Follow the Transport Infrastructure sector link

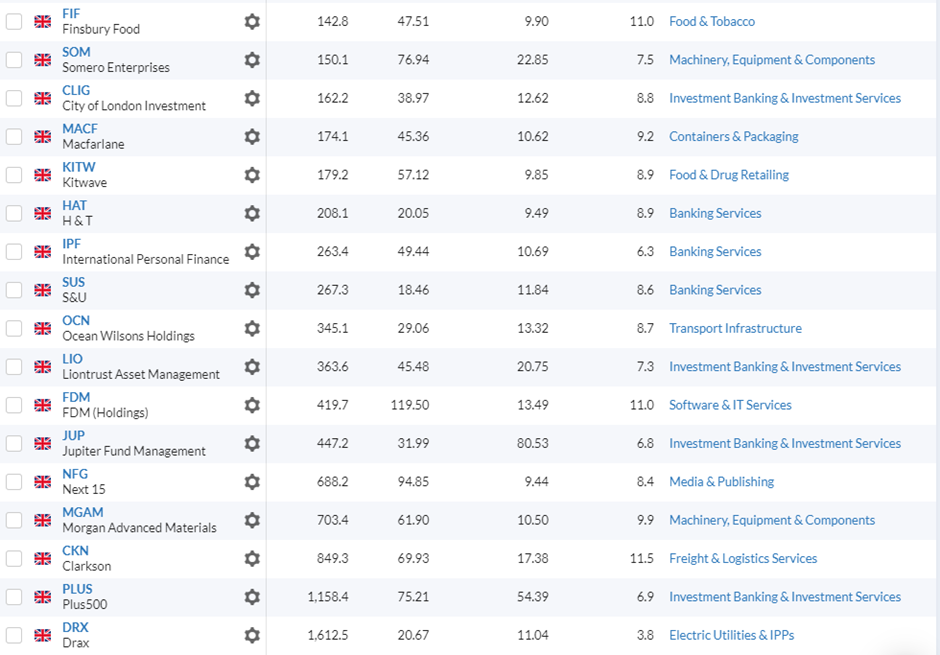[736, 328]
